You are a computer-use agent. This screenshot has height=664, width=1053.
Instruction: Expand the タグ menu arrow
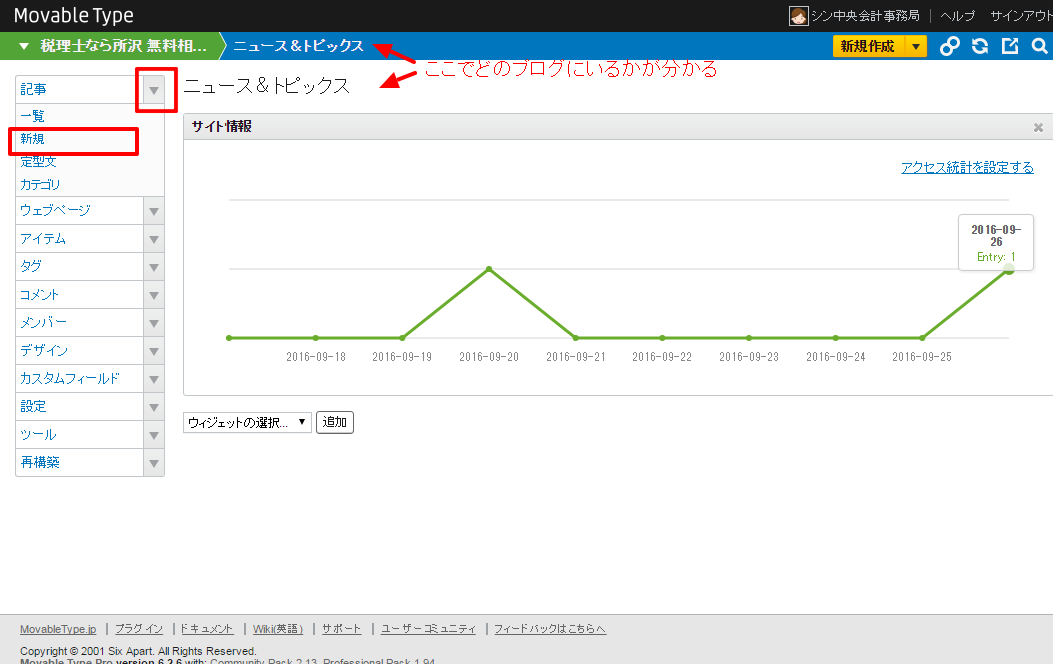point(154,267)
